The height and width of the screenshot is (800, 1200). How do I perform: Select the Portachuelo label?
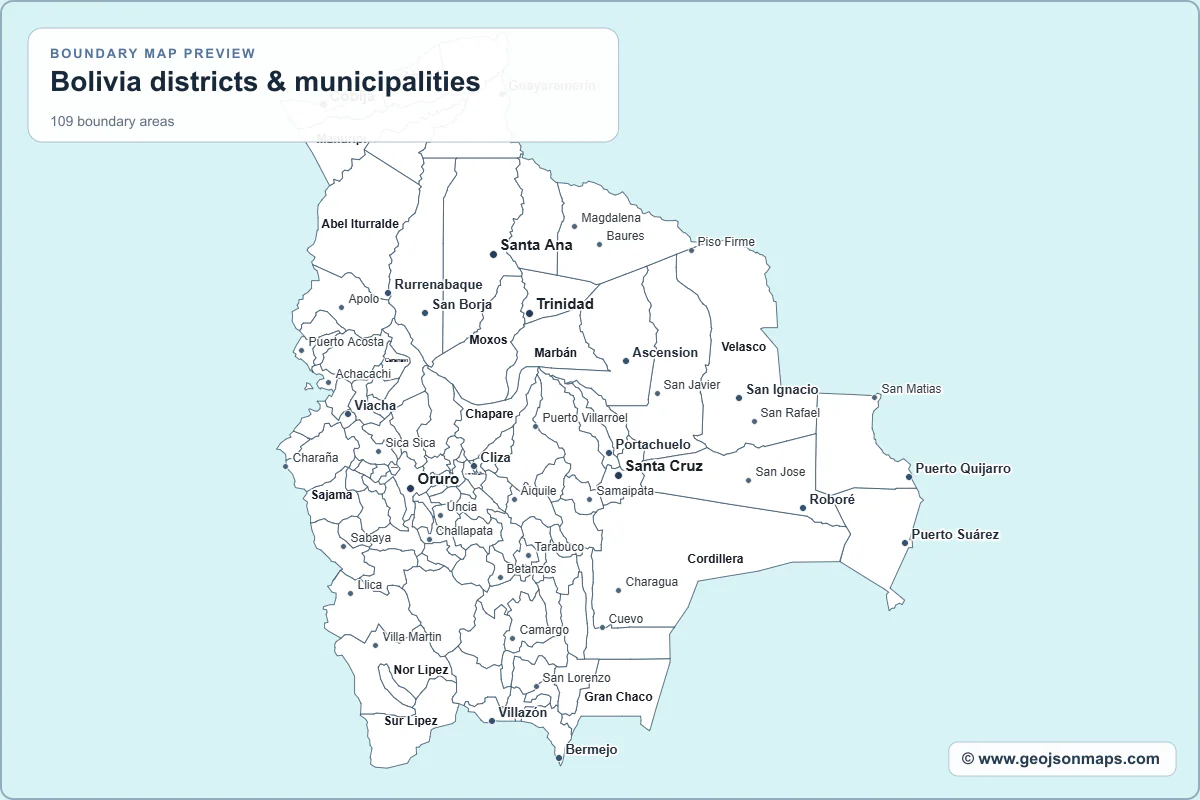point(653,445)
